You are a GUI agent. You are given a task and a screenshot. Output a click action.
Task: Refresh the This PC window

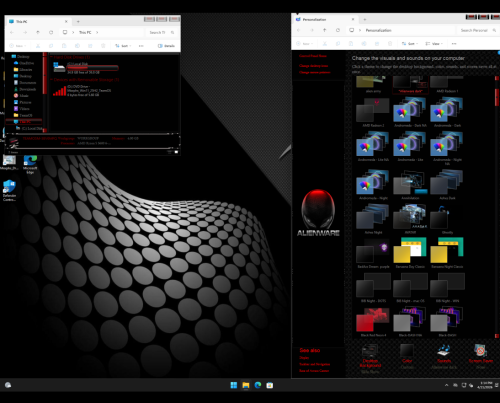(x=51, y=32)
